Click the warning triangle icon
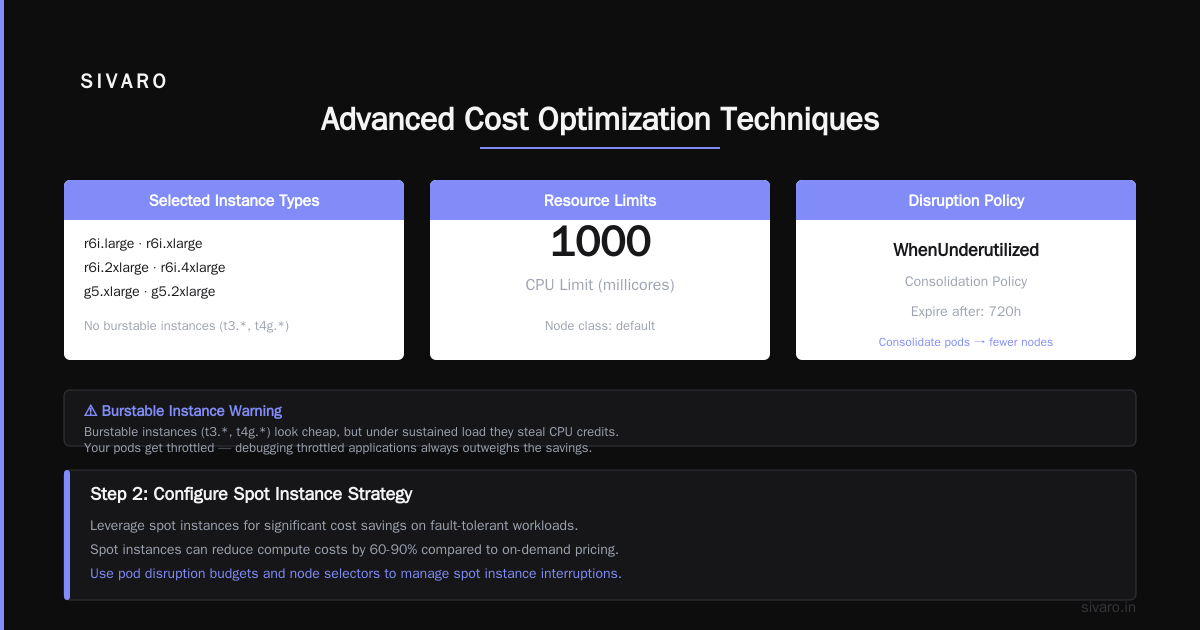This screenshot has height=630, width=1200. (91, 411)
